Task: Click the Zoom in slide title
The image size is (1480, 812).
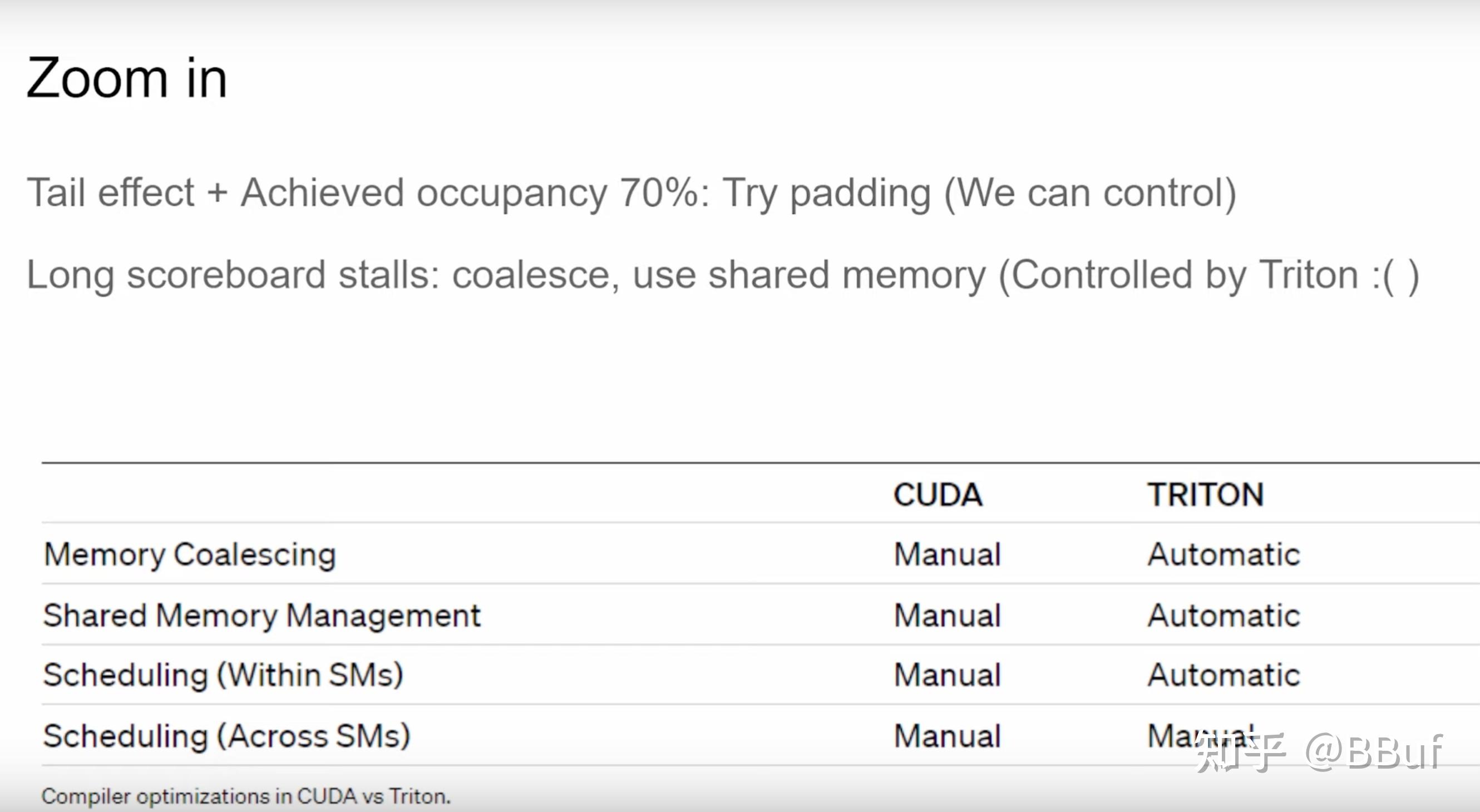Action: (x=127, y=78)
